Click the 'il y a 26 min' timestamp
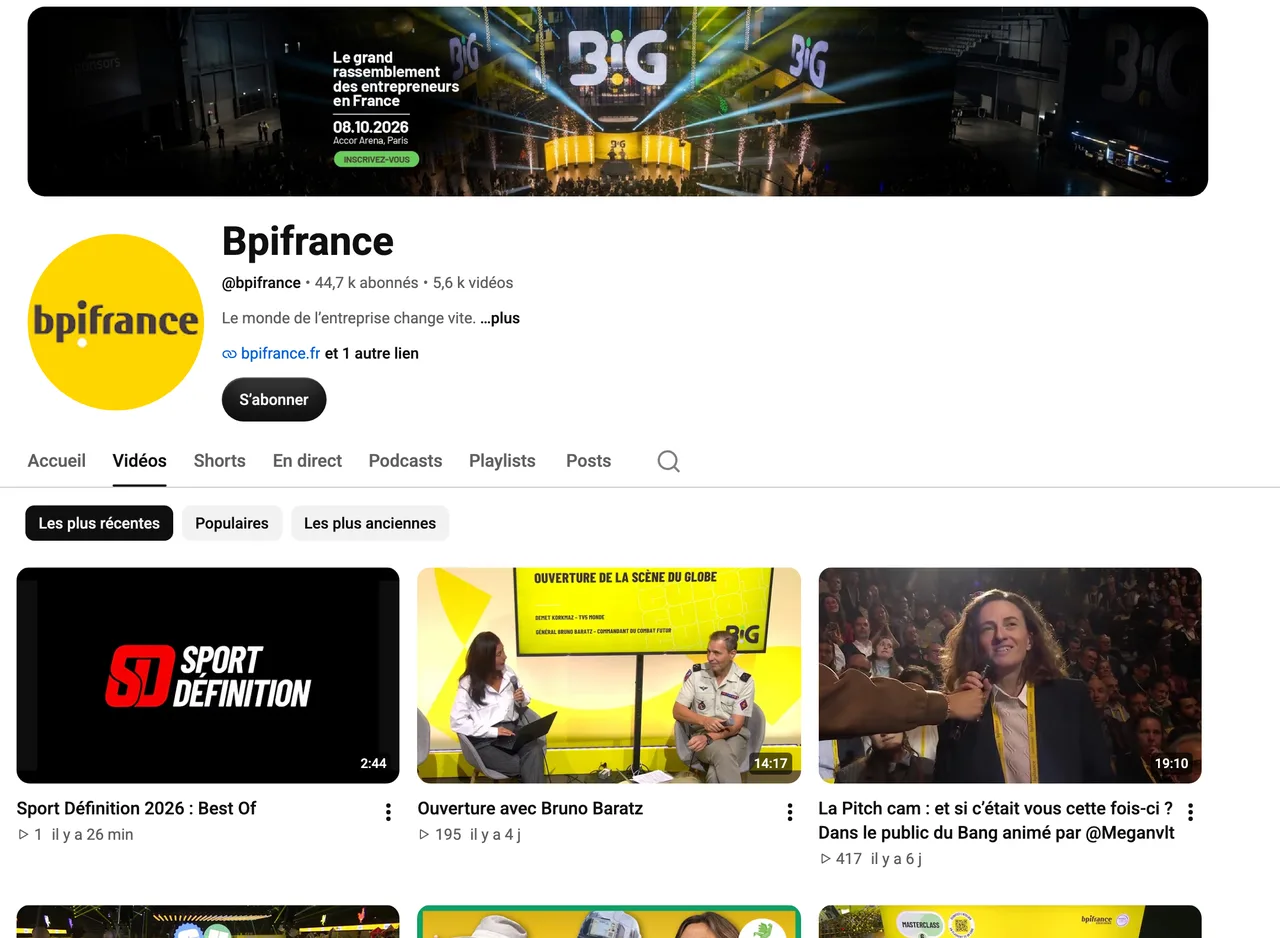Viewport: 1280px width, 938px height. coord(92,834)
